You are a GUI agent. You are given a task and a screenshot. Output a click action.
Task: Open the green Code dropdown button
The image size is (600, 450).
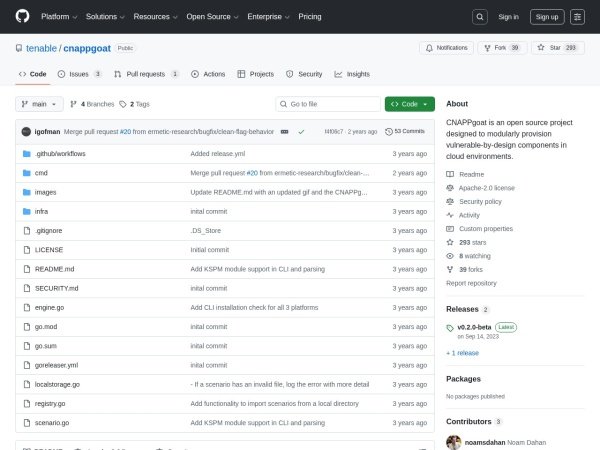[409, 104]
